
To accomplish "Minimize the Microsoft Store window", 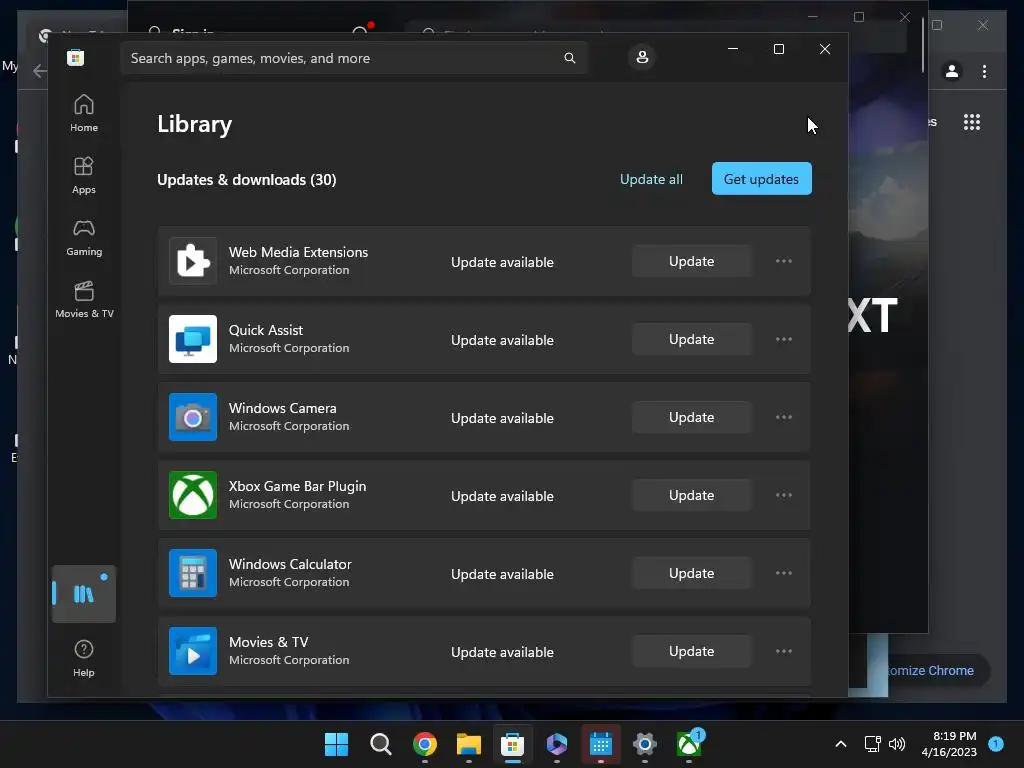I will (733, 49).
